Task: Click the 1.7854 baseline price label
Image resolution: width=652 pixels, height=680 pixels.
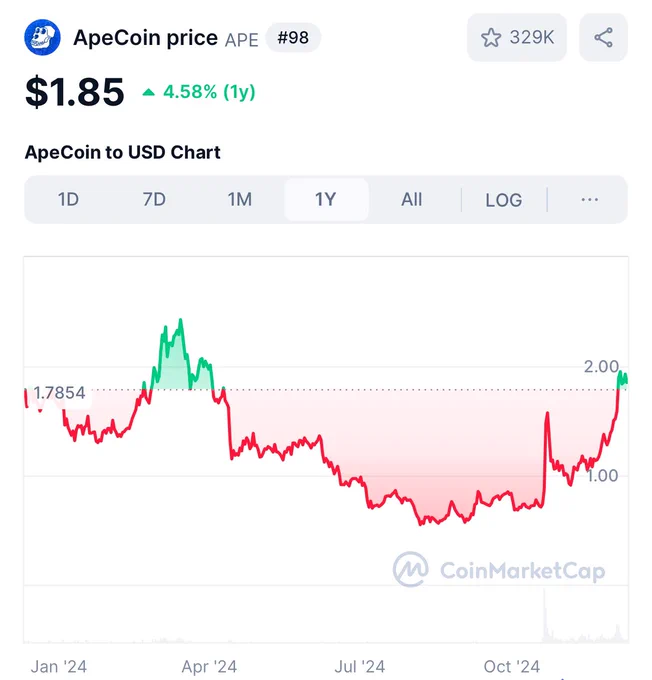Action: point(59,393)
